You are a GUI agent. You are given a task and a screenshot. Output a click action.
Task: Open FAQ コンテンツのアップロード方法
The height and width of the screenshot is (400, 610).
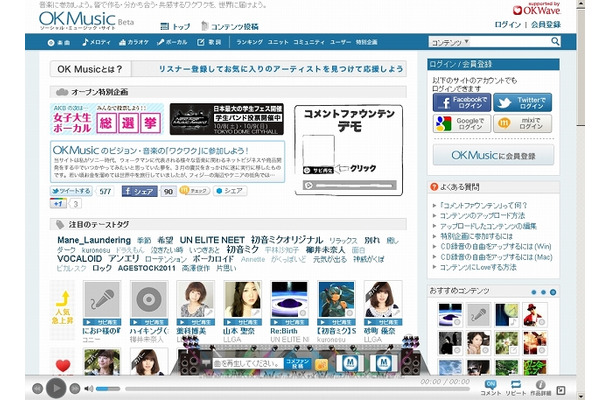482,216
